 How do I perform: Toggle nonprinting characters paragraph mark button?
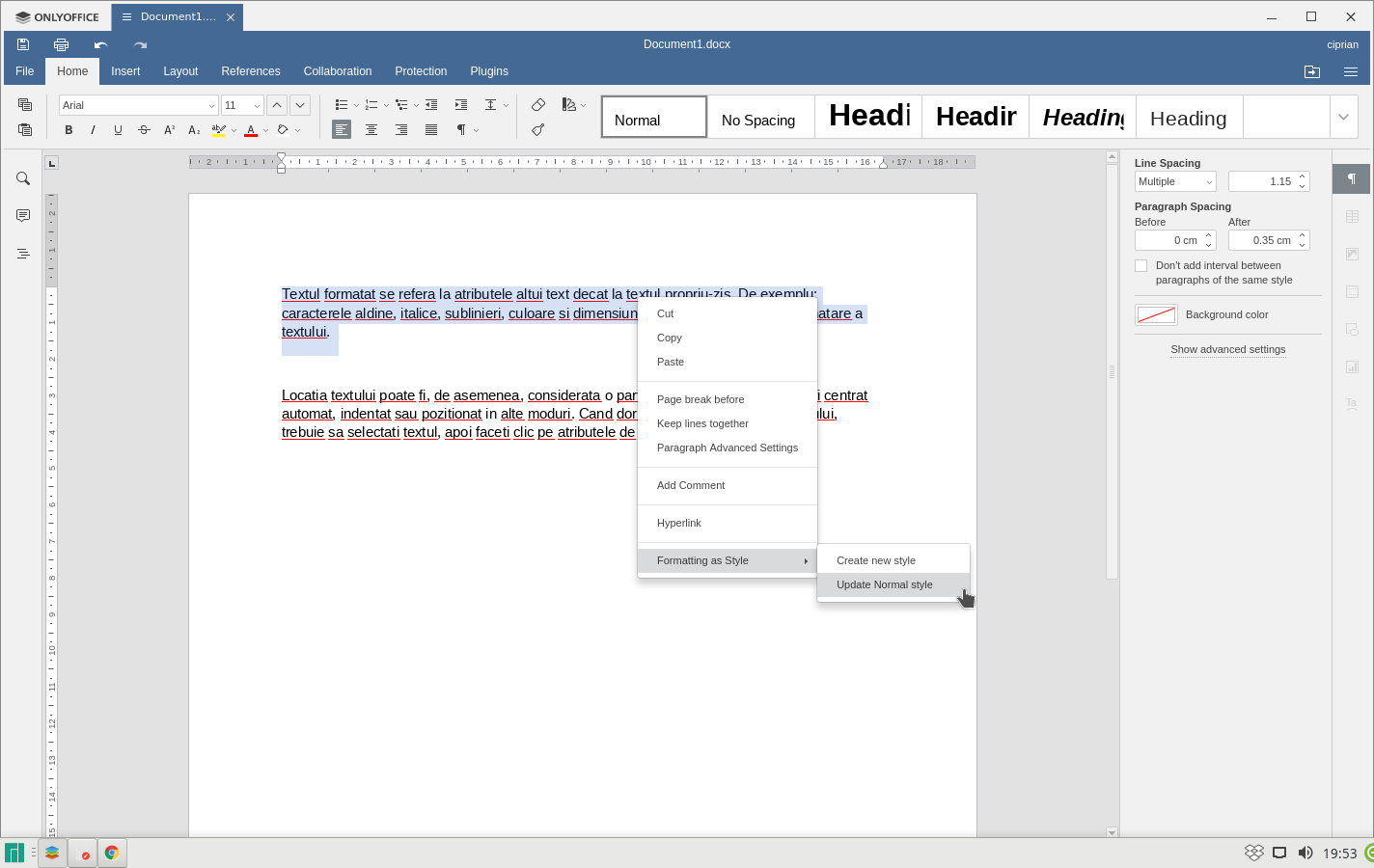point(462,130)
